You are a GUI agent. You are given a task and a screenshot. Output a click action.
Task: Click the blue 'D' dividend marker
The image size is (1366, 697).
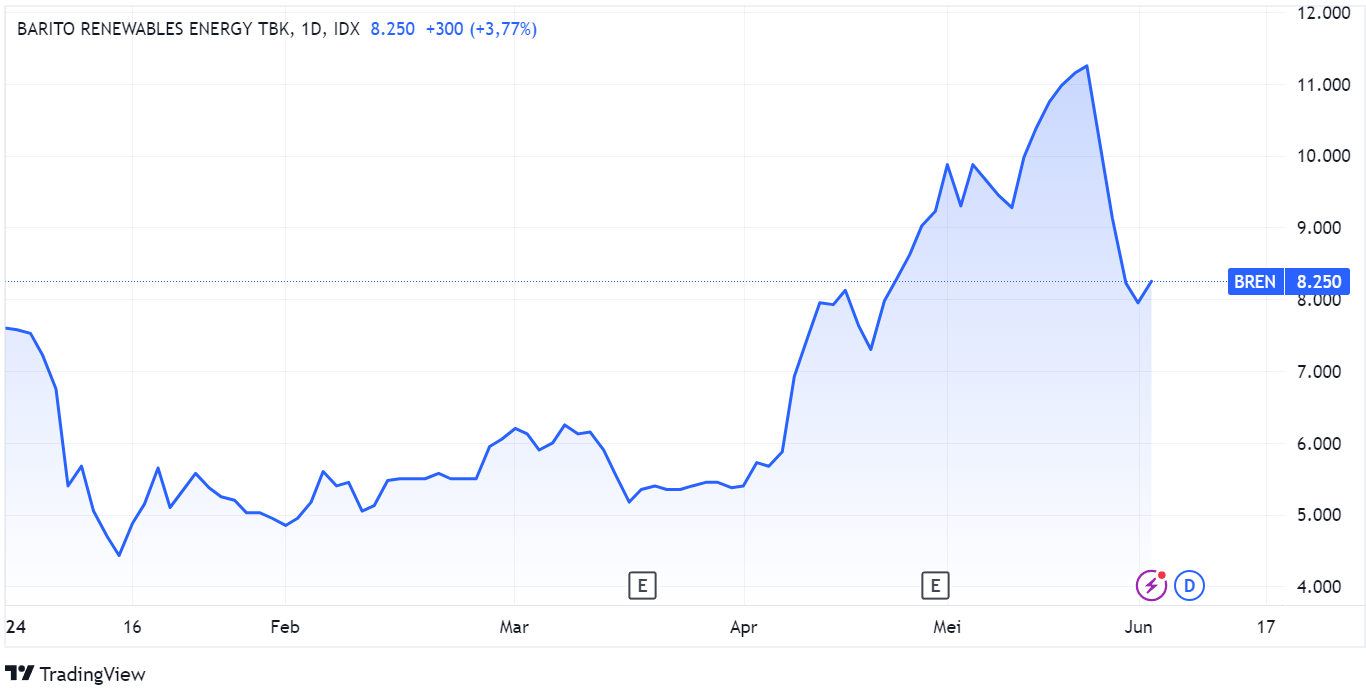[x=1189, y=585]
